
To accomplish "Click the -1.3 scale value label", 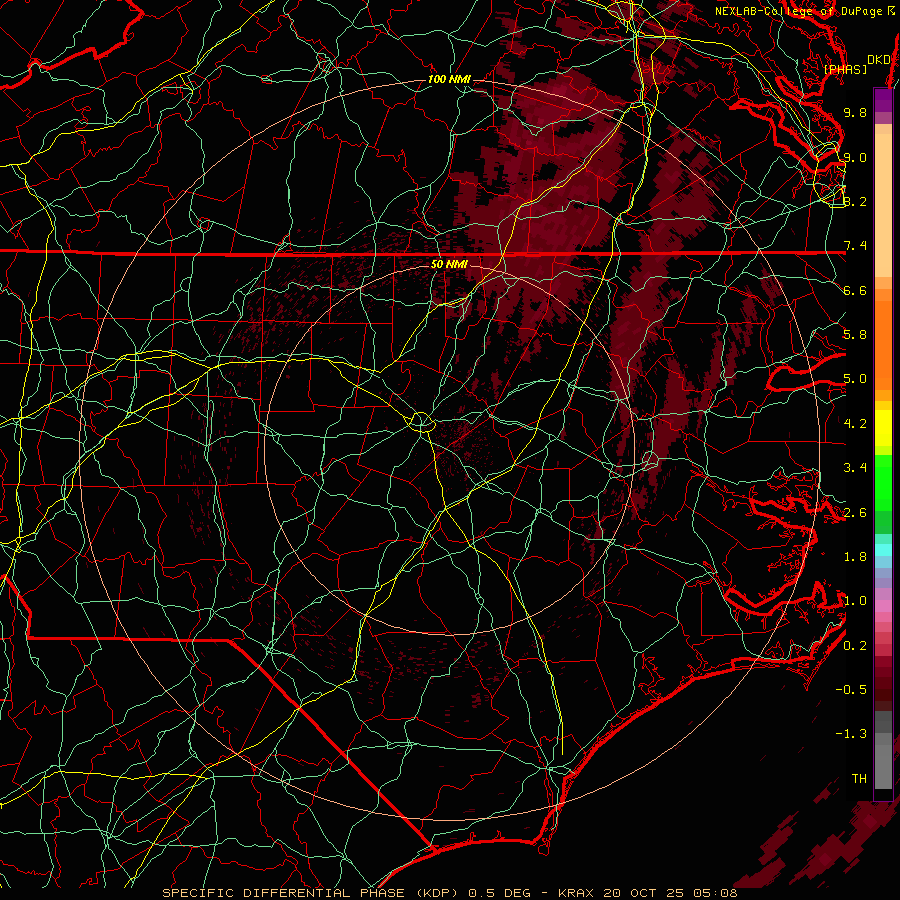I will (852, 734).
